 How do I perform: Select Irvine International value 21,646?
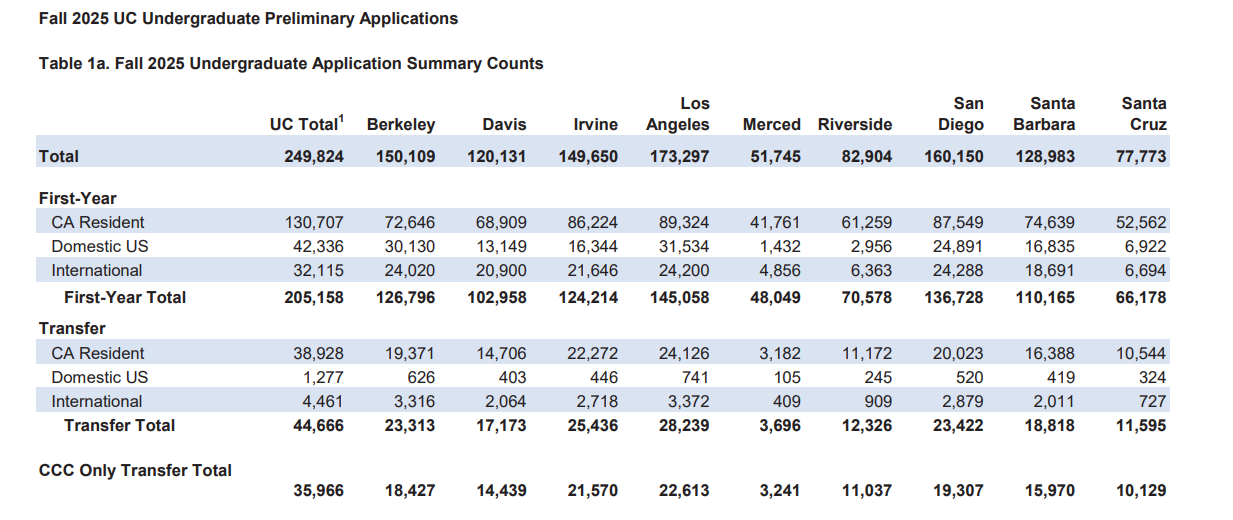coord(593,271)
